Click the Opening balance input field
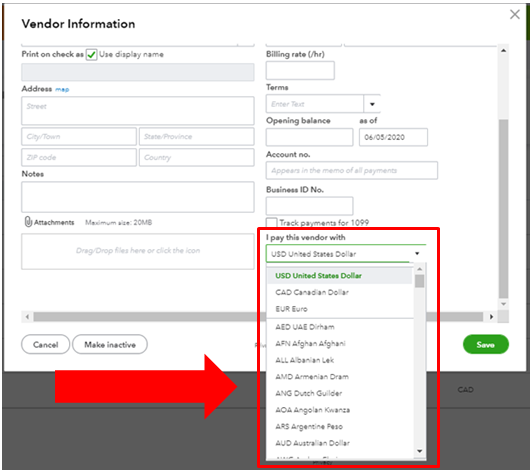The height and width of the screenshot is (476, 532). coord(309,137)
